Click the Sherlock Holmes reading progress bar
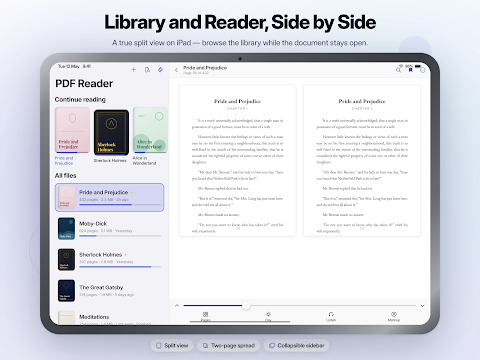Screen dimensions: 480x360 pyautogui.click(x=120, y=267)
